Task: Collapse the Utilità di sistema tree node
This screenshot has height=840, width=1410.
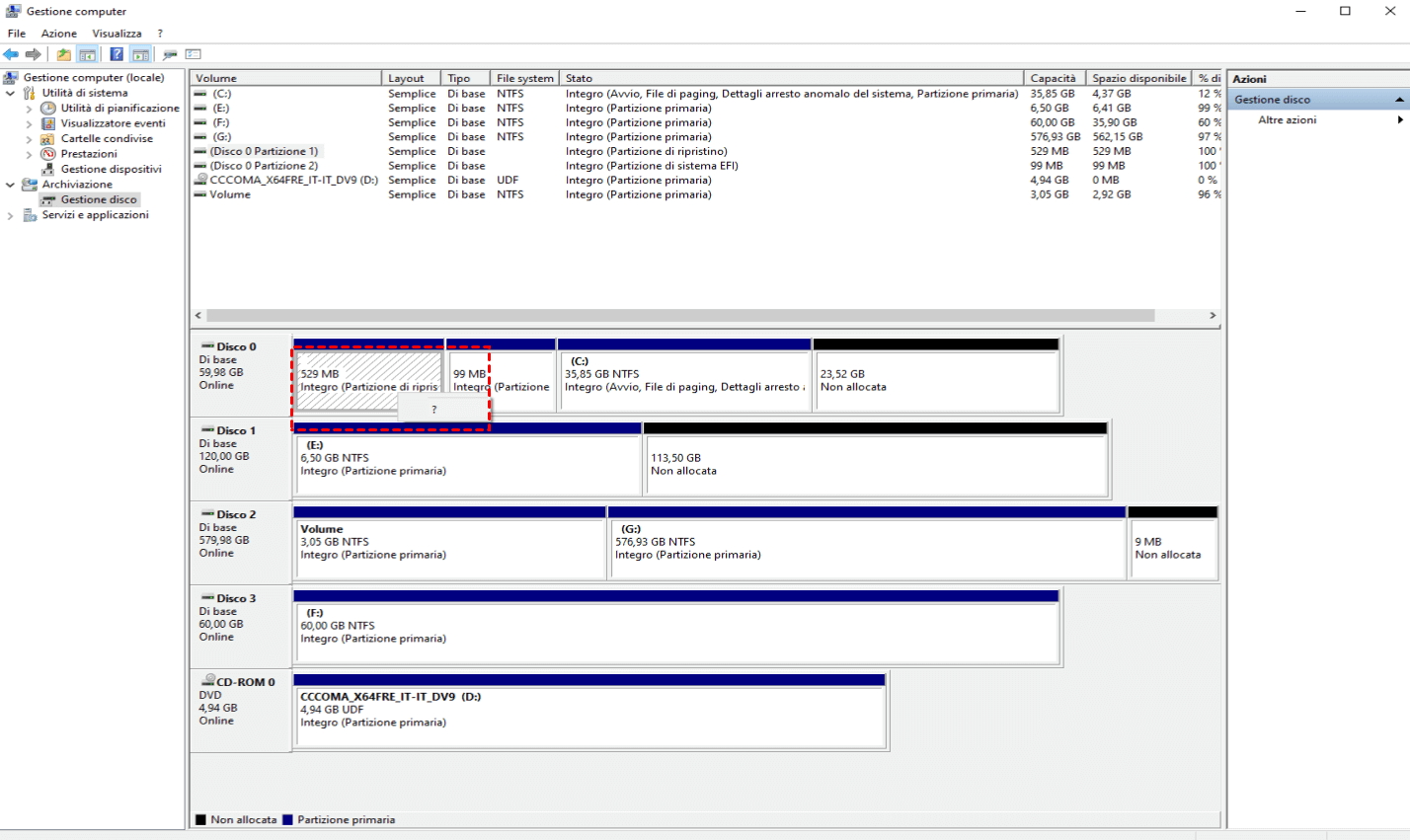Action: [11, 93]
